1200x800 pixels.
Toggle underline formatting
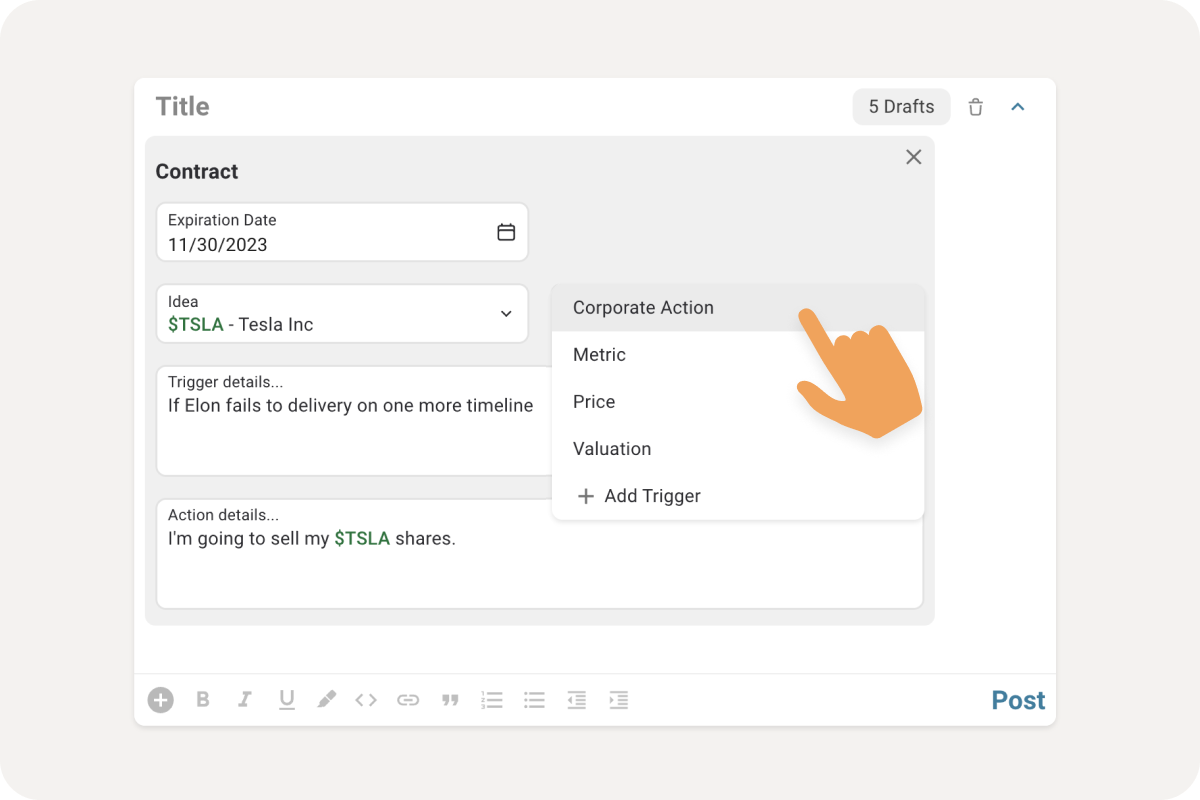pos(287,700)
